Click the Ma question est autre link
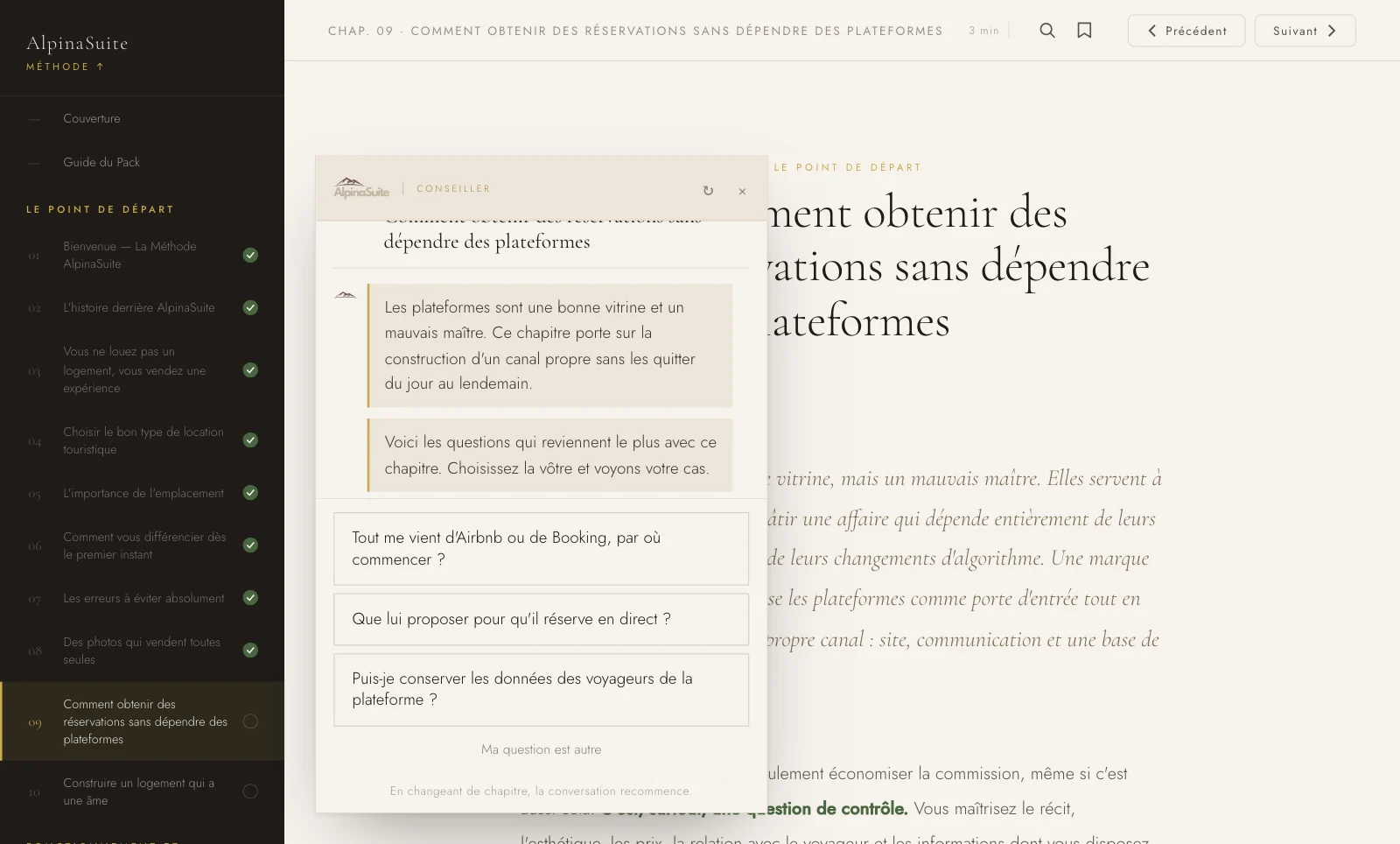Screen dimensions: 1400x844 coord(541,749)
